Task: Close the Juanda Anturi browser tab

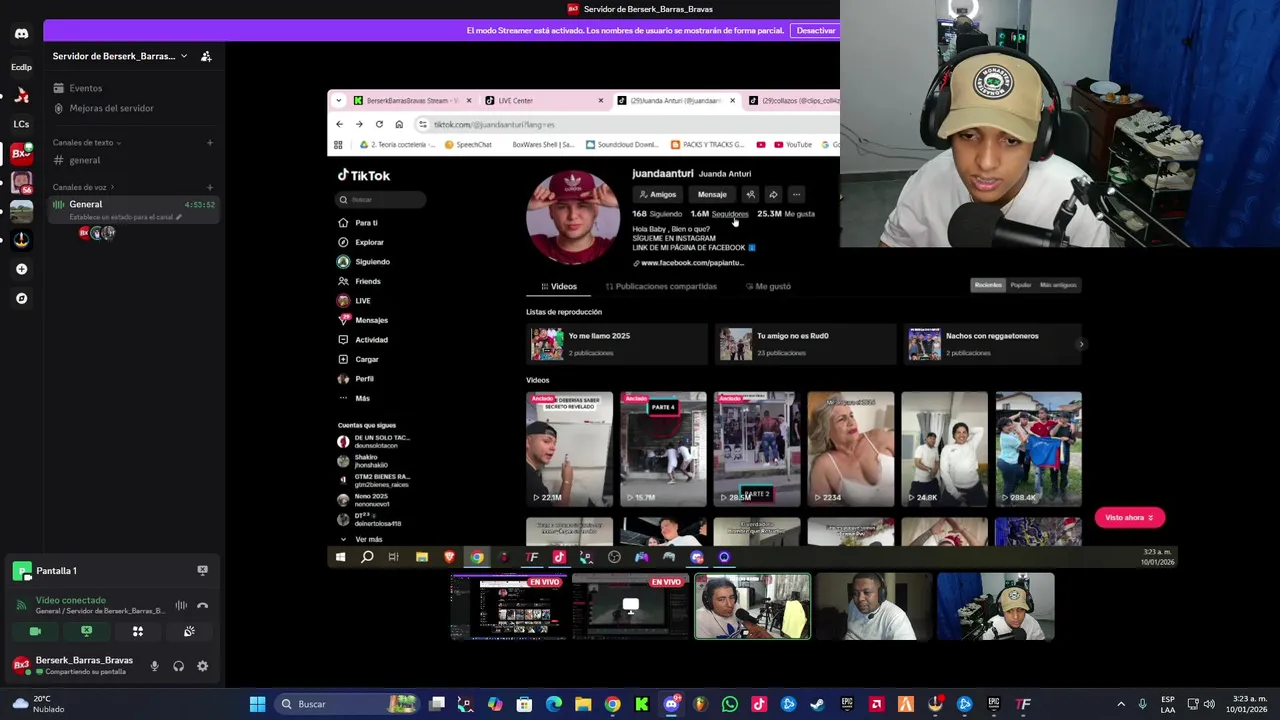Action: click(x=732, y=100)
